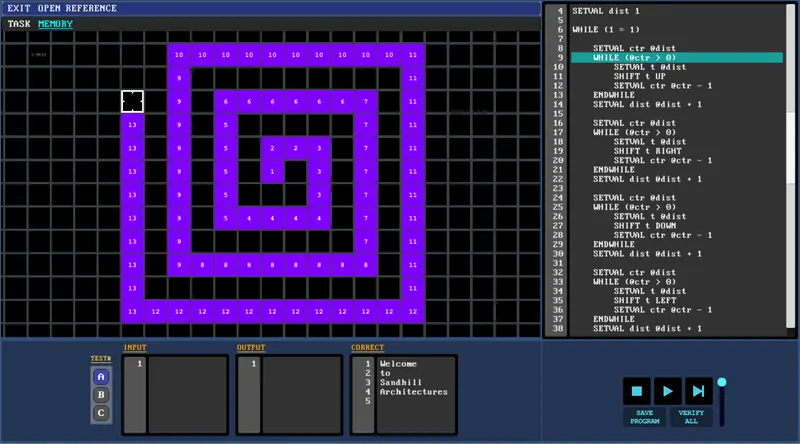Select test case A
Image resolution: width=800 pixels, height=444 pixels.
coord(101,377)
